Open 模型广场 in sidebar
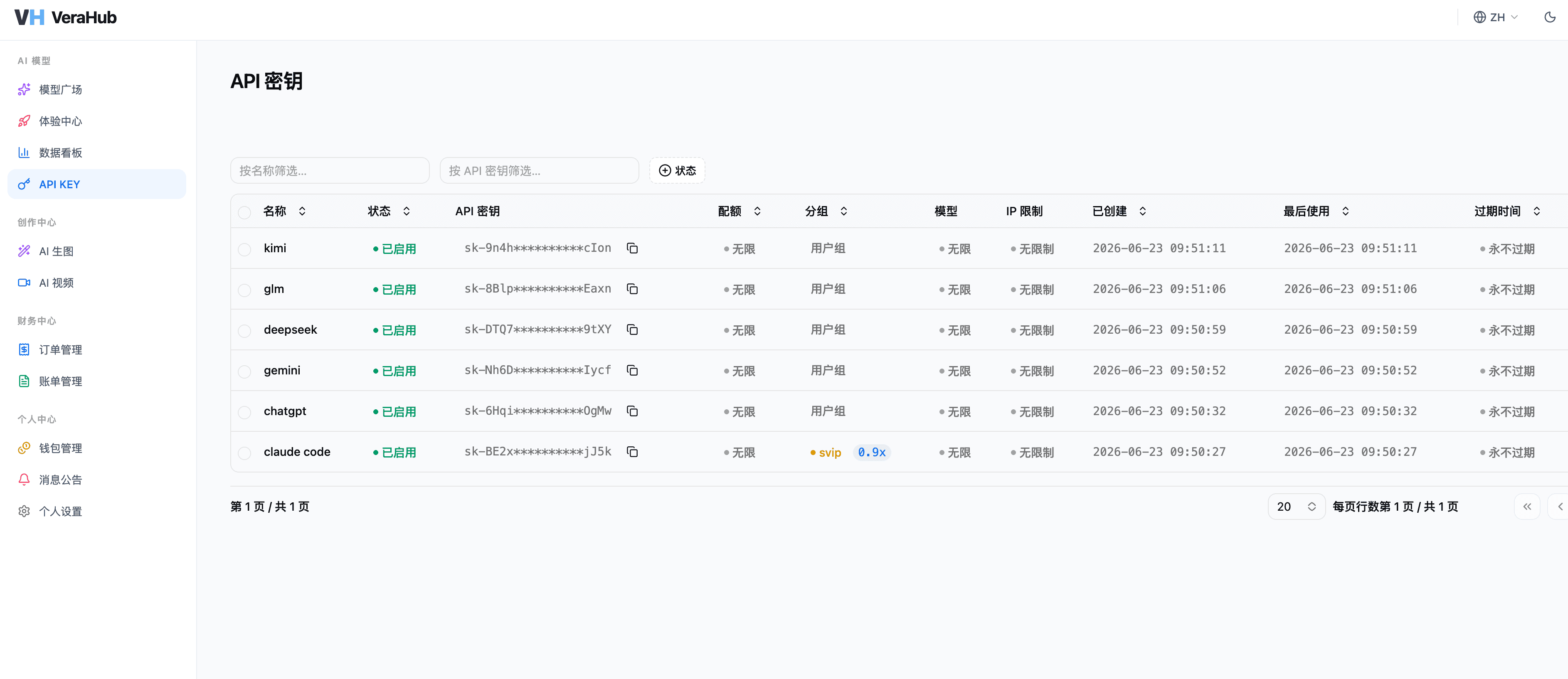The image size is (1568, 679). point(97,89)
